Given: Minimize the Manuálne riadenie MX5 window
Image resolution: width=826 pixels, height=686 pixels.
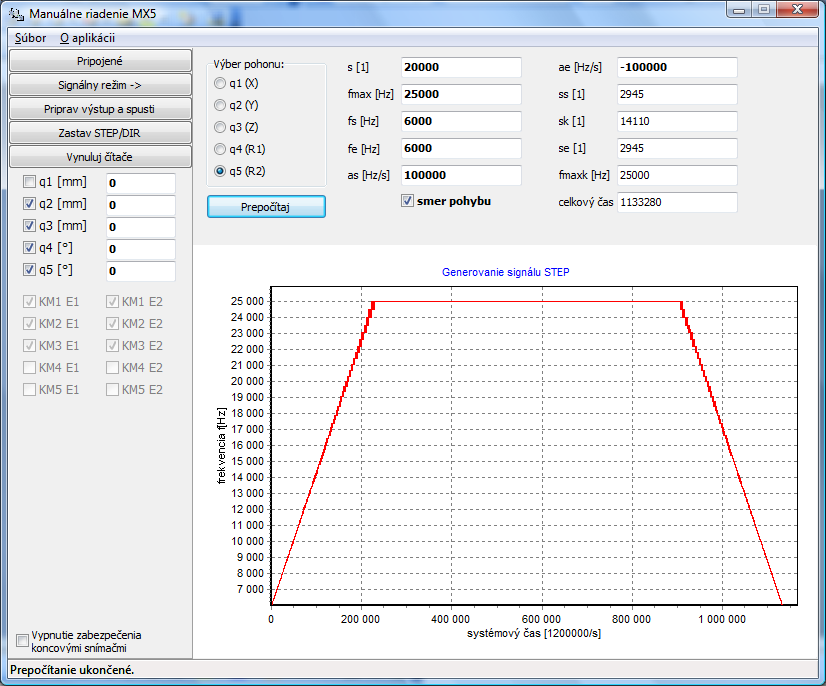Looking at the screenshot, I should click(x=739, y=11).
